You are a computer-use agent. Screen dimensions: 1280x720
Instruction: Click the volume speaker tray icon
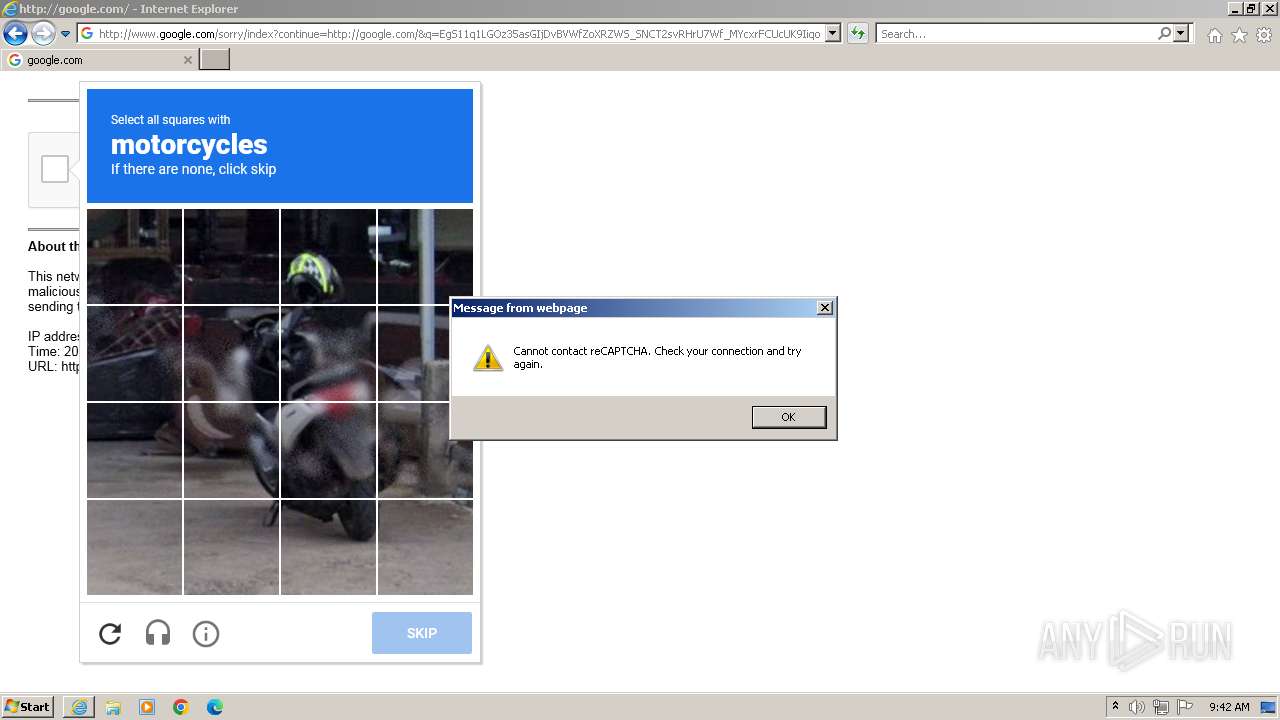[1137, 707]
